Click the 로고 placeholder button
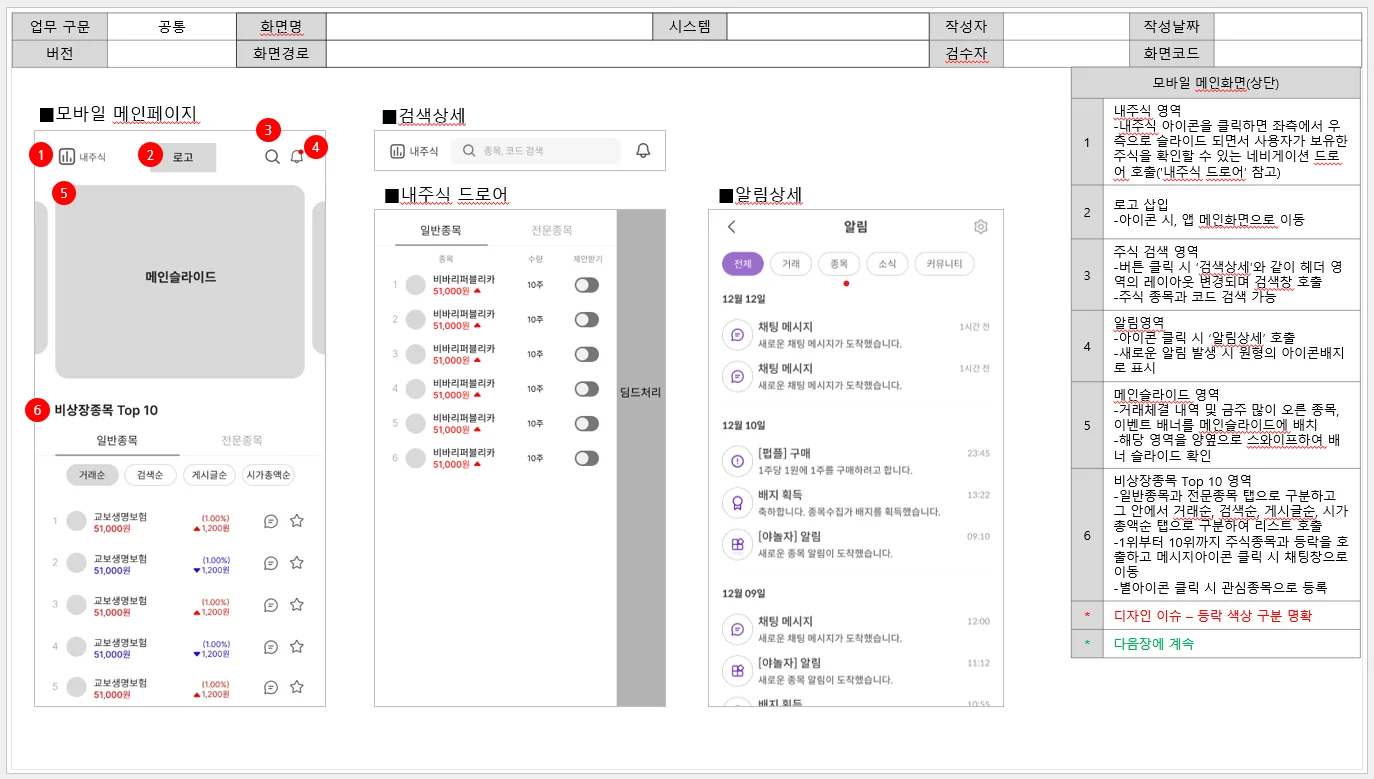 click(183, 157)
